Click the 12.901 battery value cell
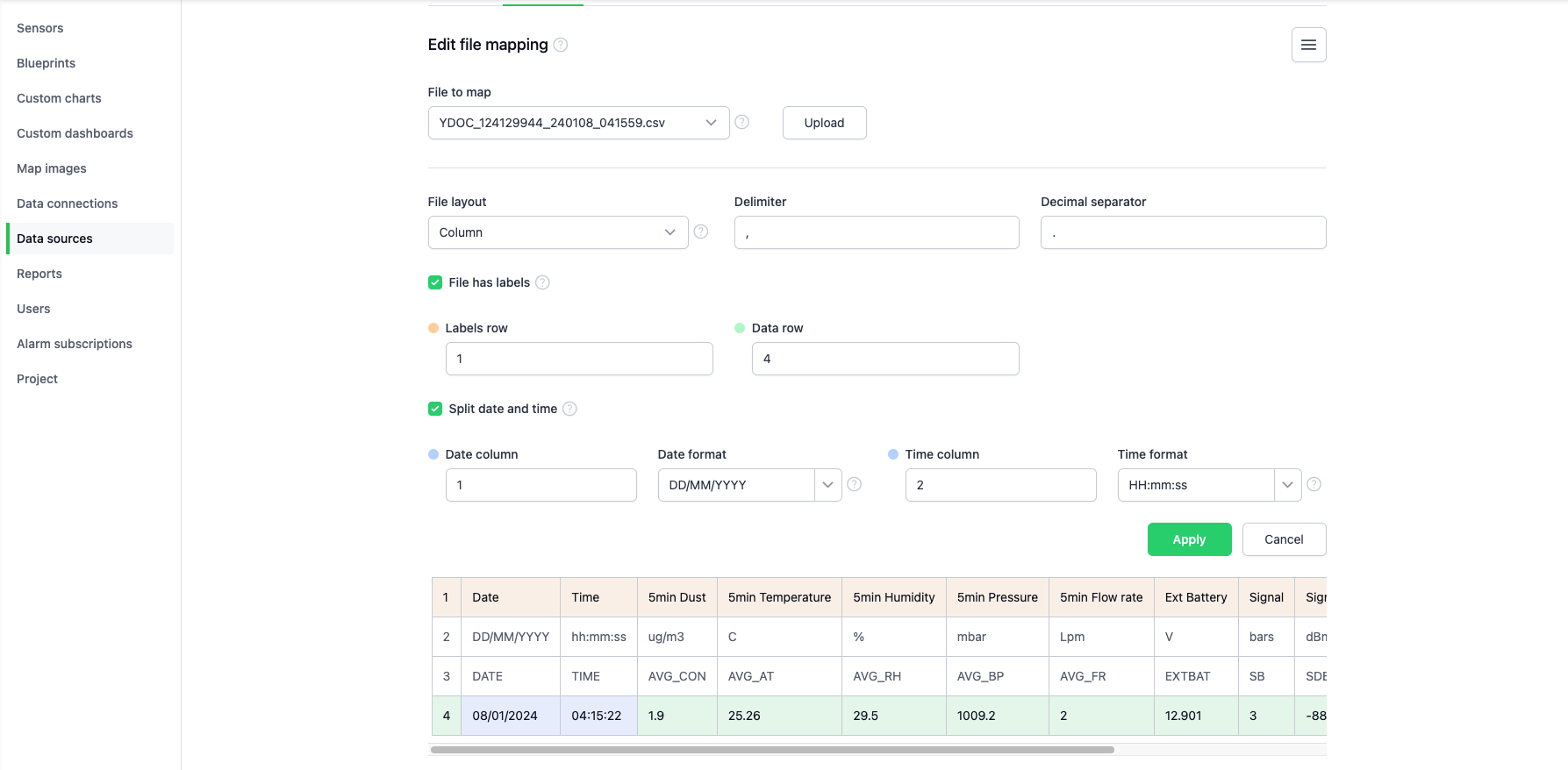The height and width of the screenshot is (770, 1568). point(1196,716)
